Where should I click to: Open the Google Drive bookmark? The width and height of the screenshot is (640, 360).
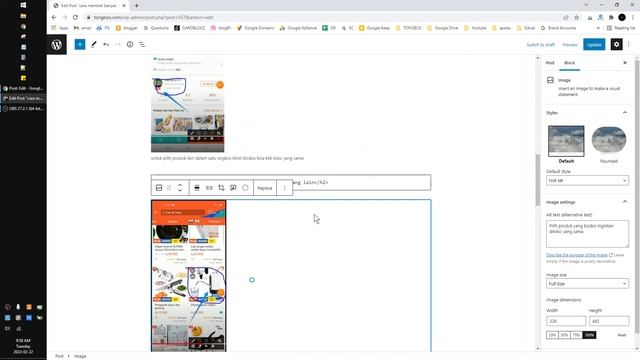click(442, 28)
